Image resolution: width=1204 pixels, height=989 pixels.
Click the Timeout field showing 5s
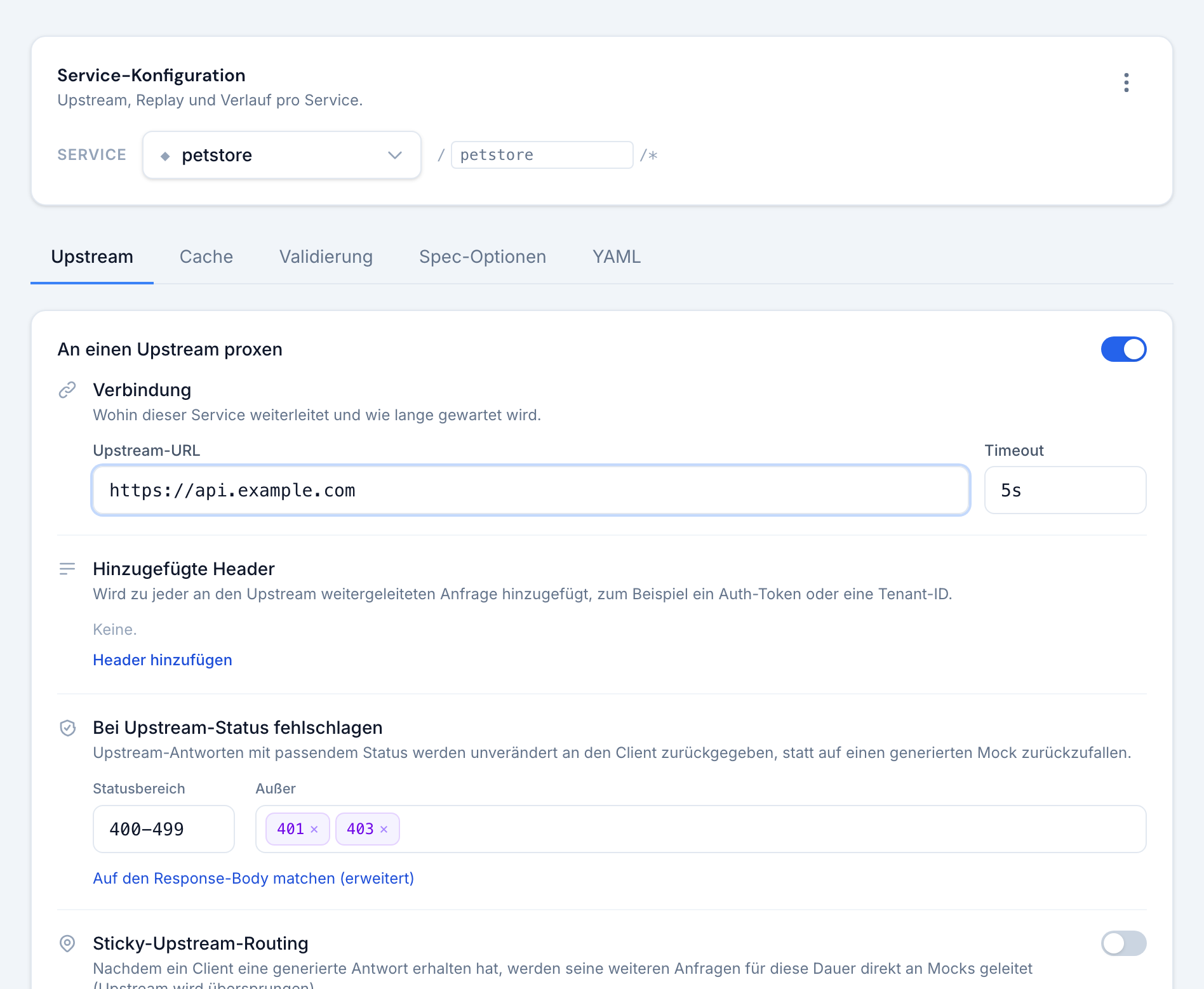[x=1065, y=490]
